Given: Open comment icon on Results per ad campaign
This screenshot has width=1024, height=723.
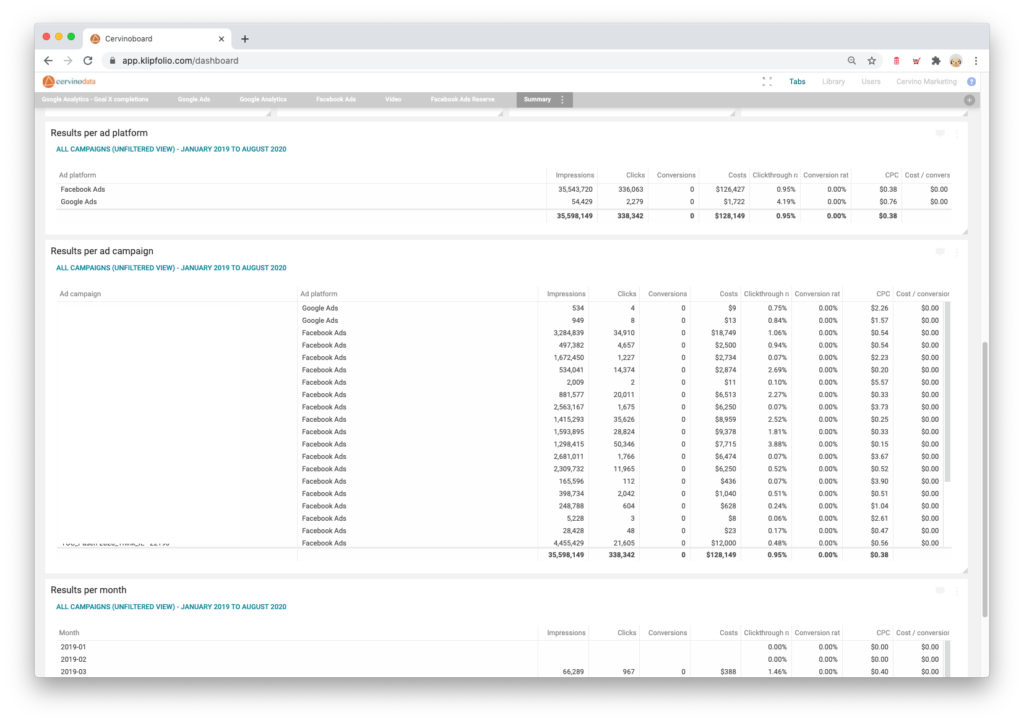Looking at the screenshot, I should [x=940, y=252].
